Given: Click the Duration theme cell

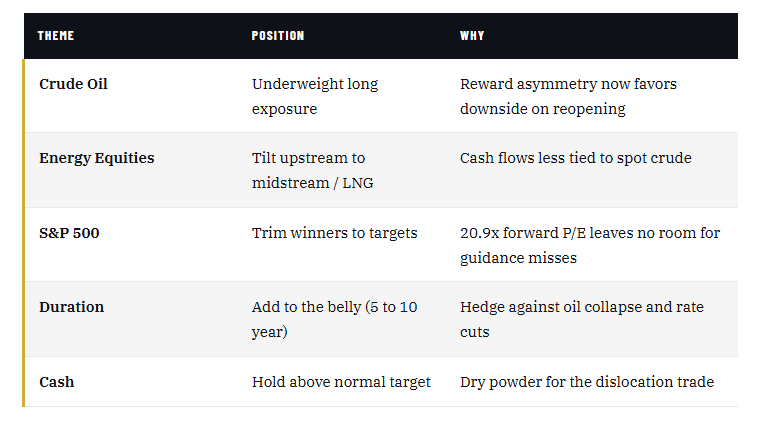Looking at the screenshot, I should coord(71,307).
